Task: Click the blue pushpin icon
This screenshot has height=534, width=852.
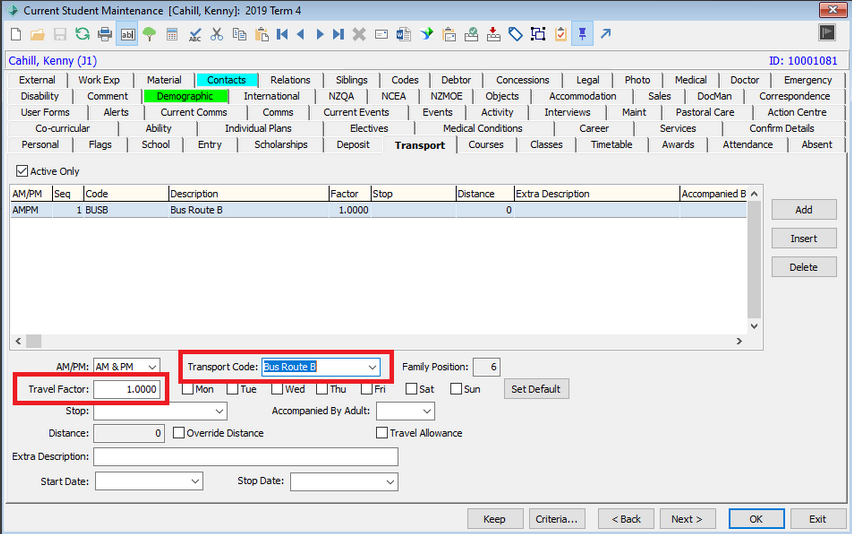Action: [582, 34]
